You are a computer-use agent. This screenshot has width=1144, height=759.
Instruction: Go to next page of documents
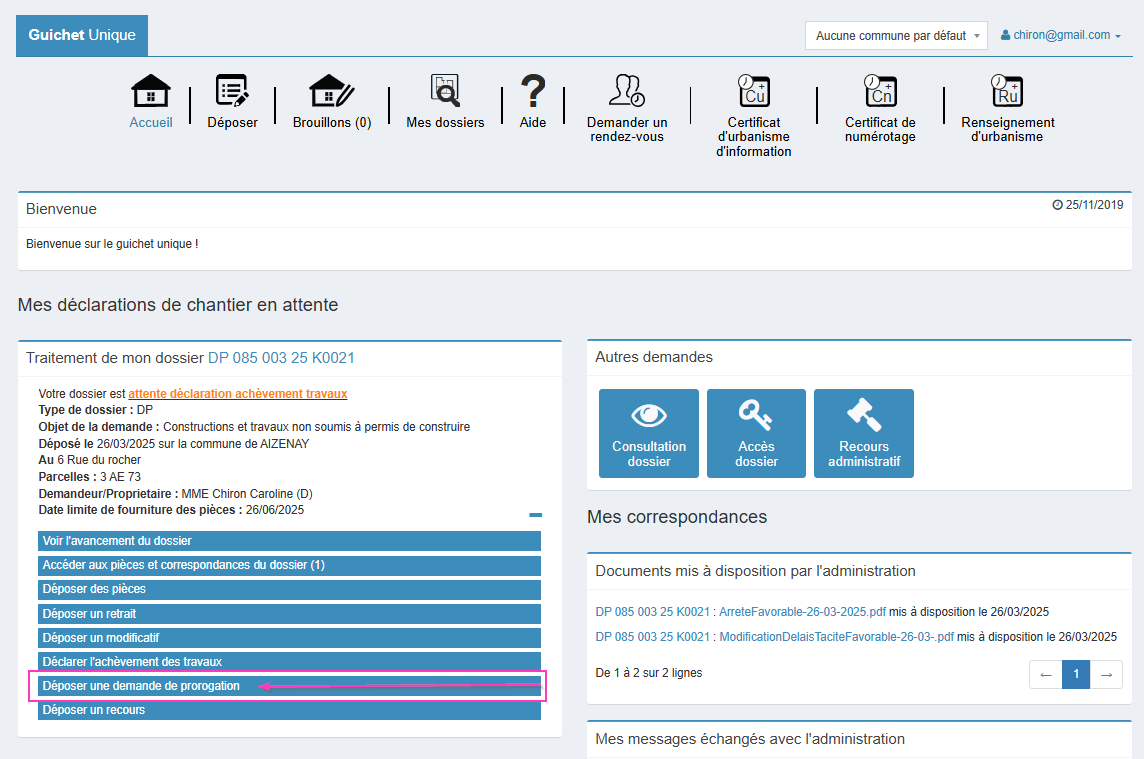[x=1106, y=675]
